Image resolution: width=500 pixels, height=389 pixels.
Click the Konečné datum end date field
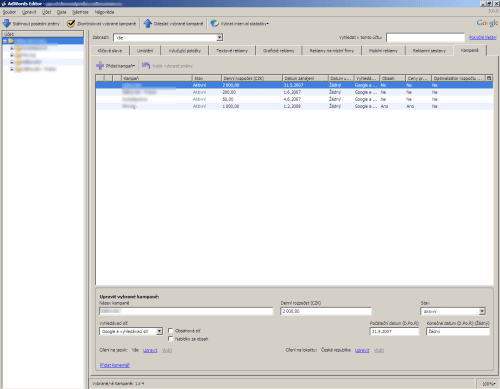(458, 332)
